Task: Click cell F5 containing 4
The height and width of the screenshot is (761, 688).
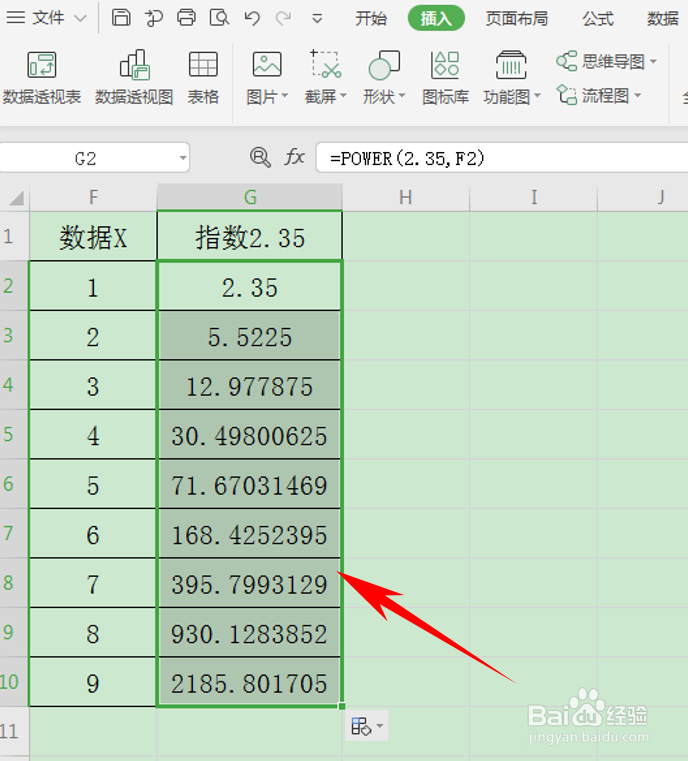Action: coord(93,435)
